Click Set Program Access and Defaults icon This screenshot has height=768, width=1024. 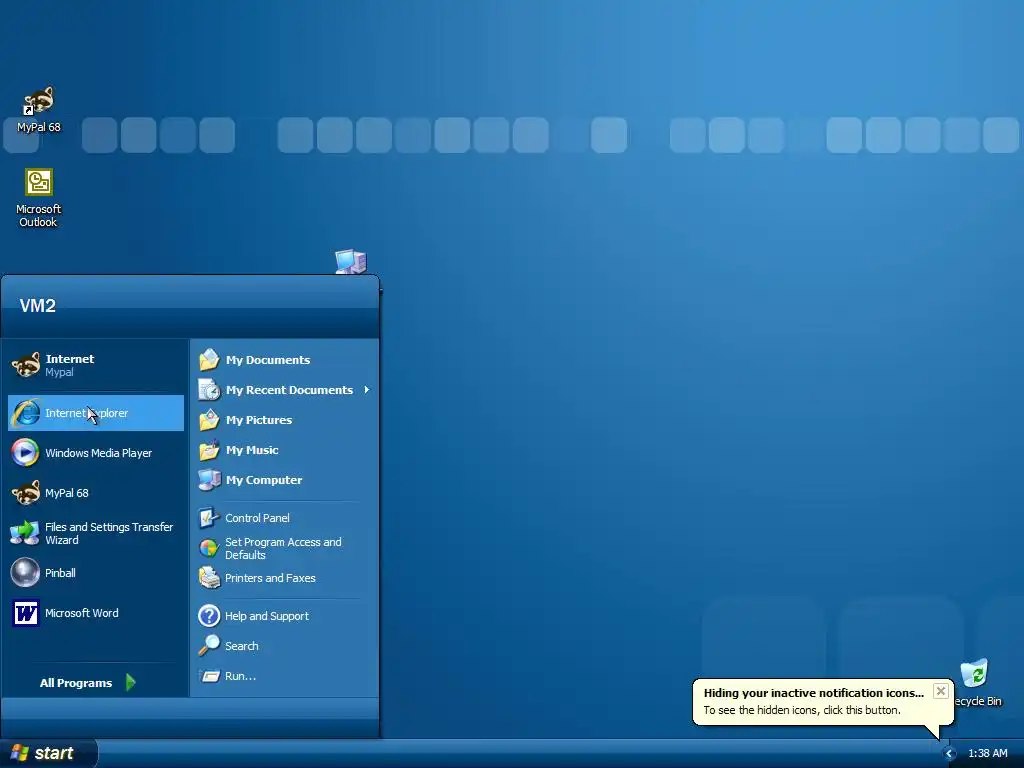[209, 548]
